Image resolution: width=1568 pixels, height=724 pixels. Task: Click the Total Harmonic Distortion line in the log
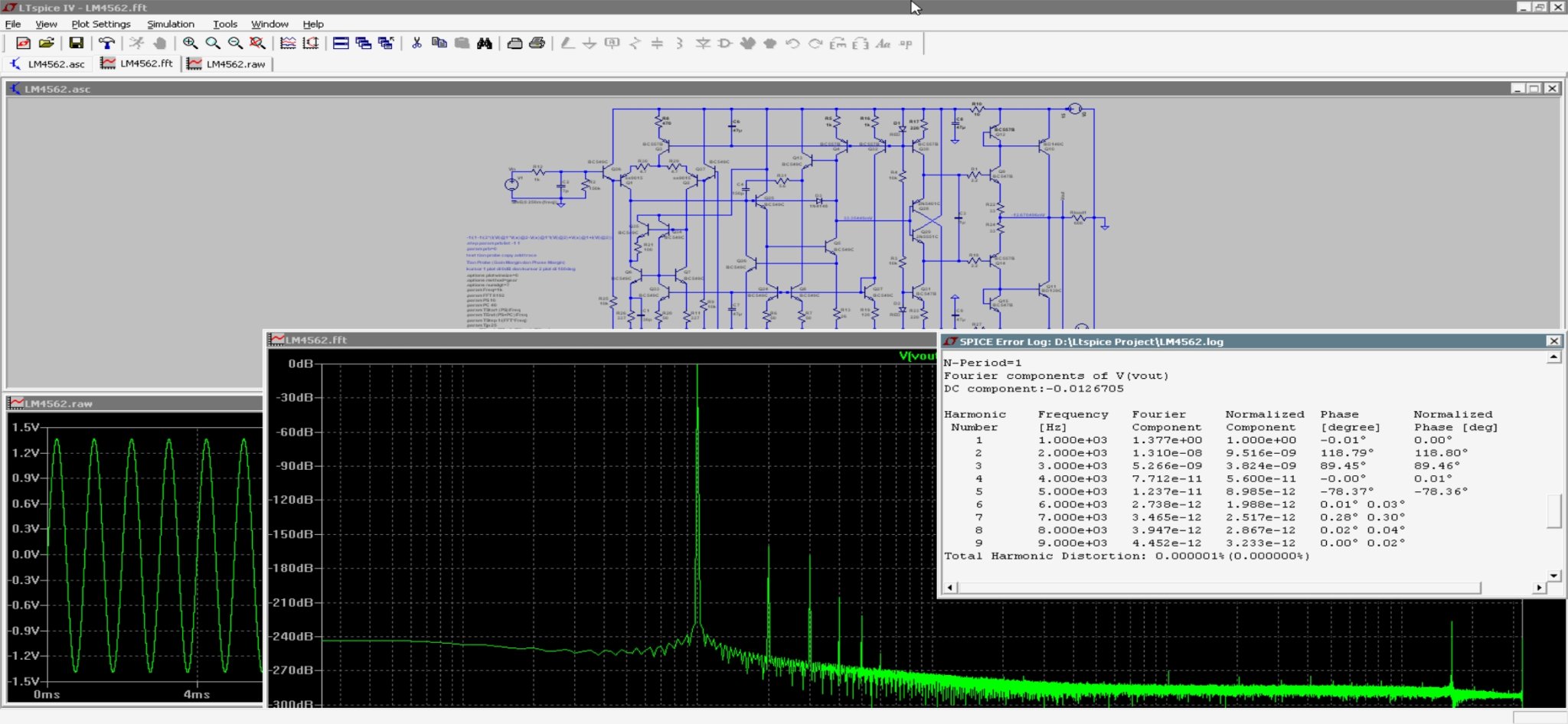tap(1126, 556)
